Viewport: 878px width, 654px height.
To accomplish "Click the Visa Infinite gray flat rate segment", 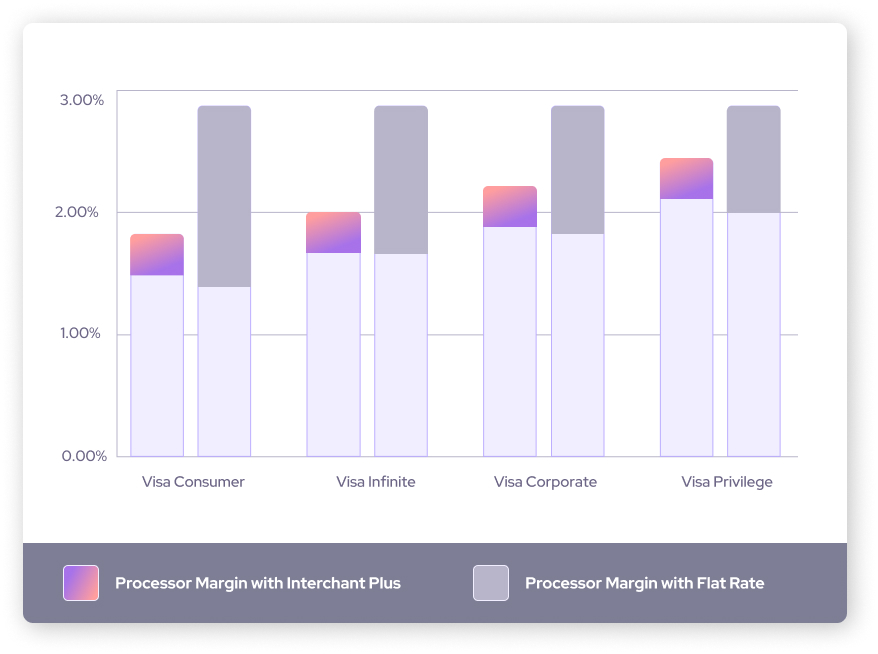I will (401, 180).
